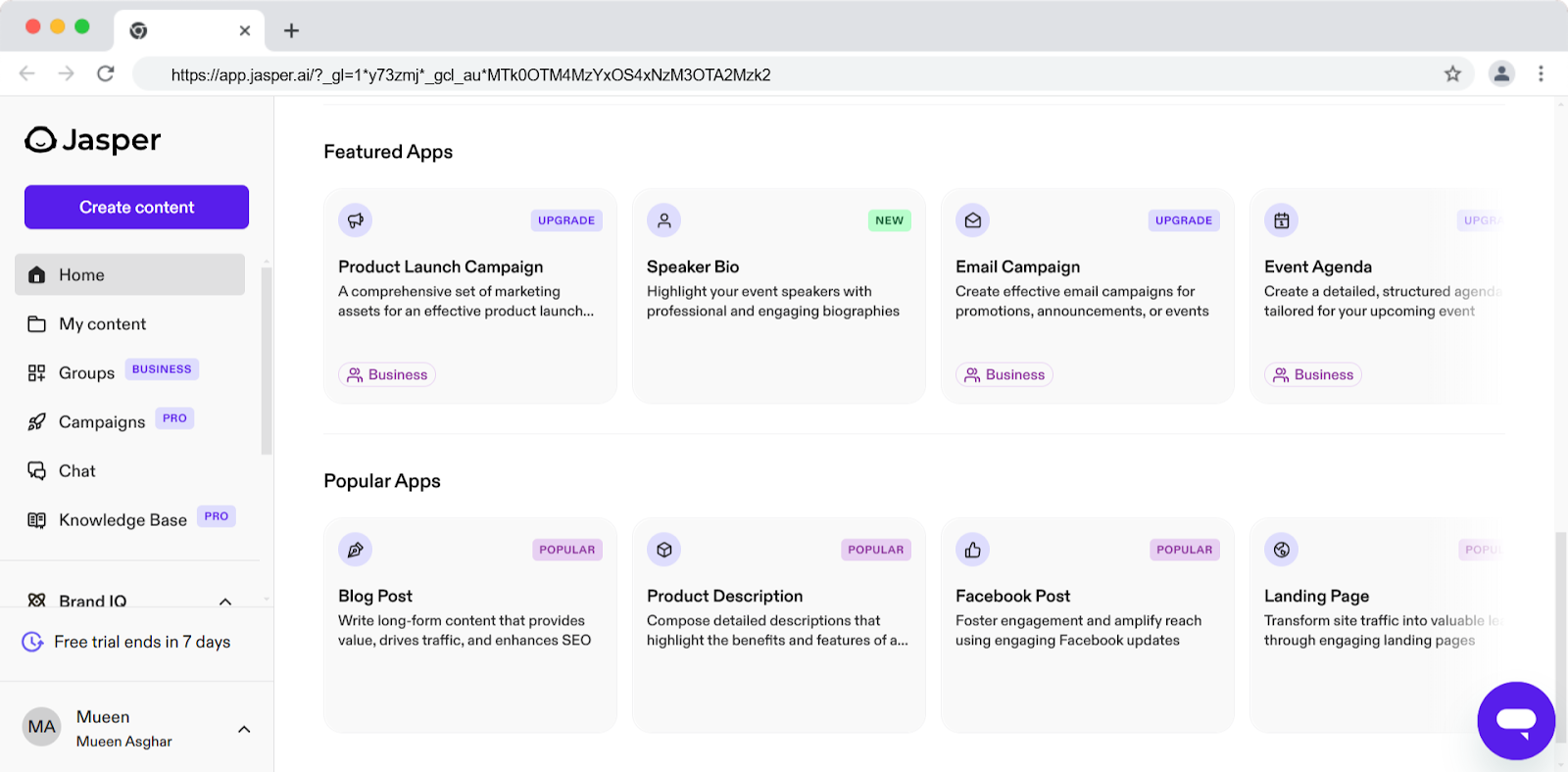Image resolution: width=1568 pixels, height=772 pixels.
Task: Open Knowledge Base in the sidebar
Action: click(x=129, y=519)
